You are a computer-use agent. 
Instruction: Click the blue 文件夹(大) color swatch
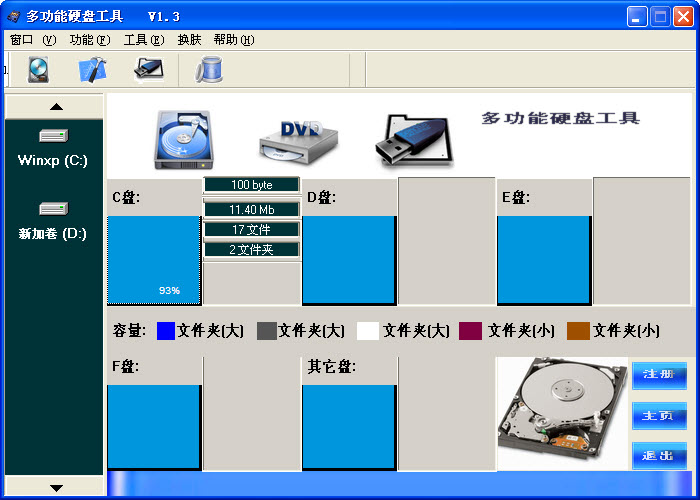coord(167,331)
